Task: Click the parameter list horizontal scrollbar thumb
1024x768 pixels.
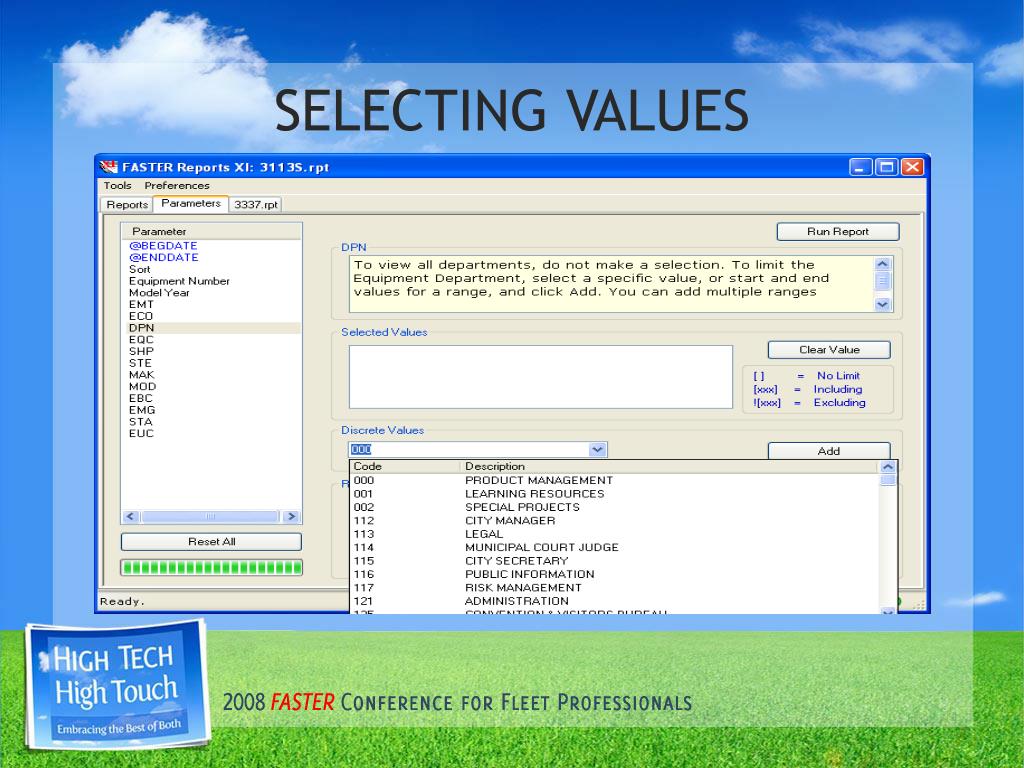Action: 210,517
